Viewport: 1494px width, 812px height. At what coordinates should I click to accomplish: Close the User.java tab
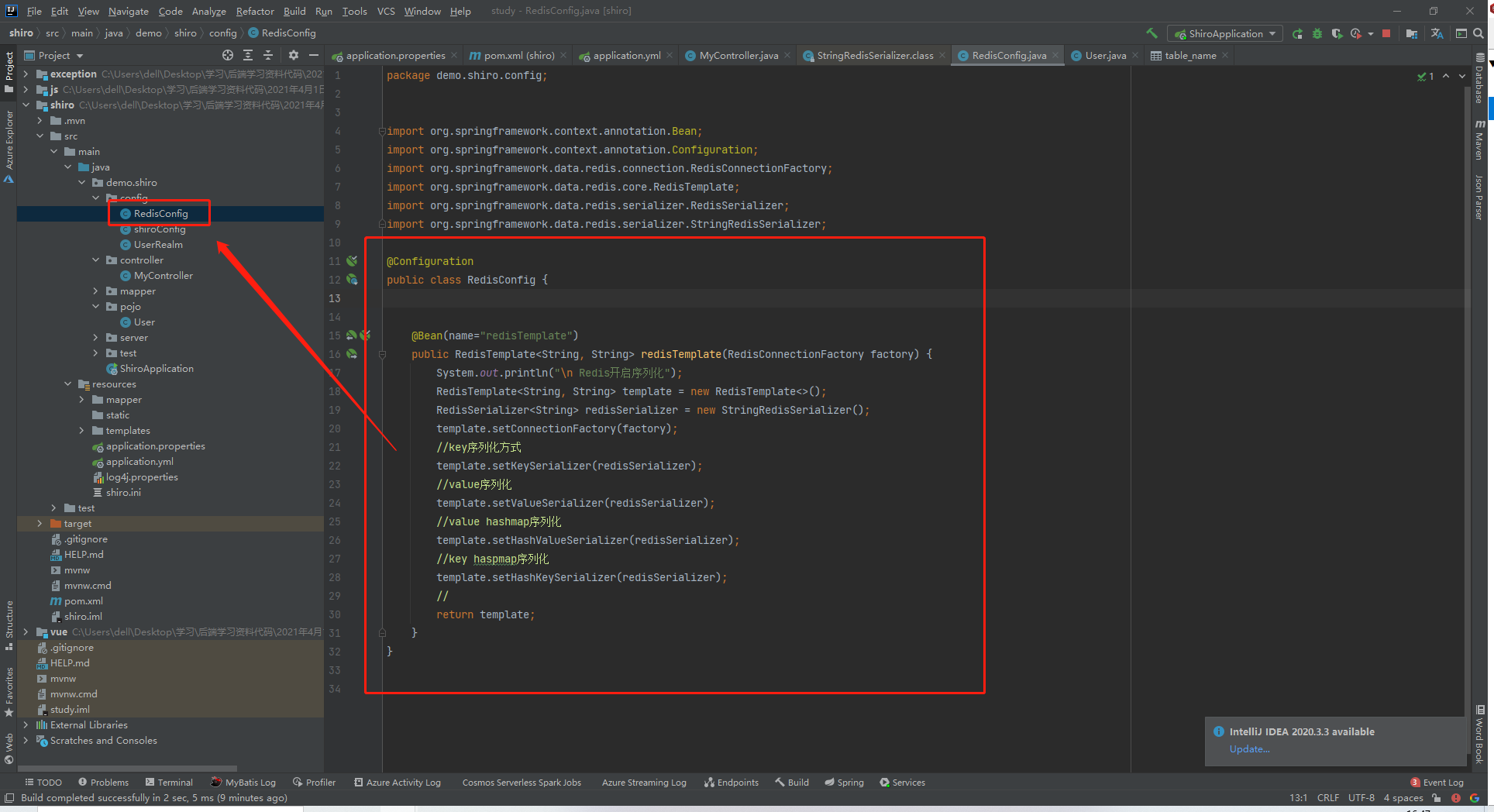pos(1135,55)
